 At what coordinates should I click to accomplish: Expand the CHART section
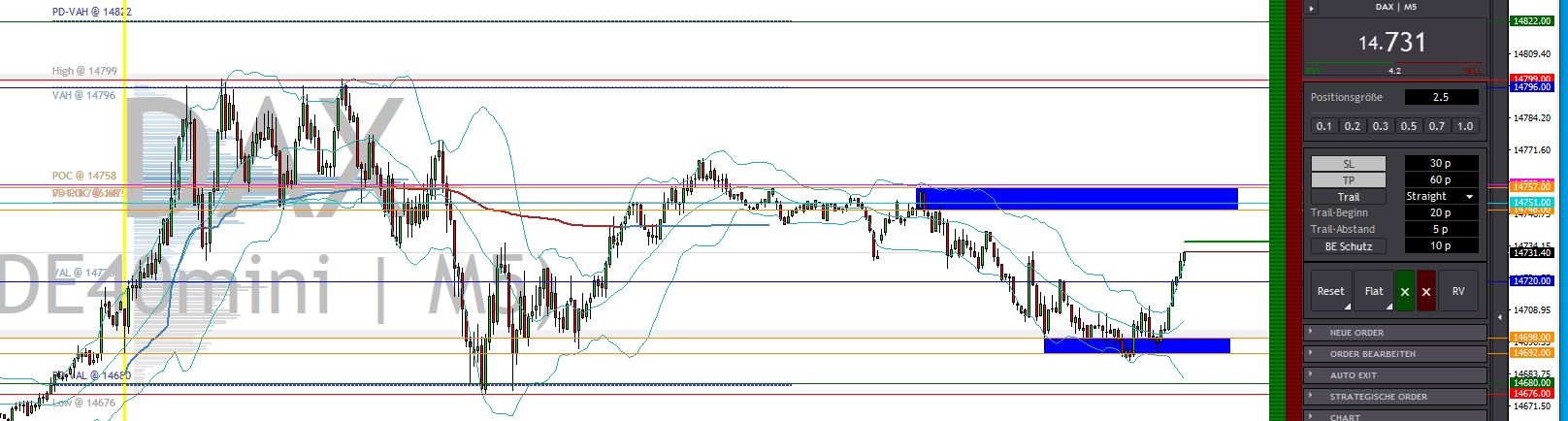tap(1394, 416)
